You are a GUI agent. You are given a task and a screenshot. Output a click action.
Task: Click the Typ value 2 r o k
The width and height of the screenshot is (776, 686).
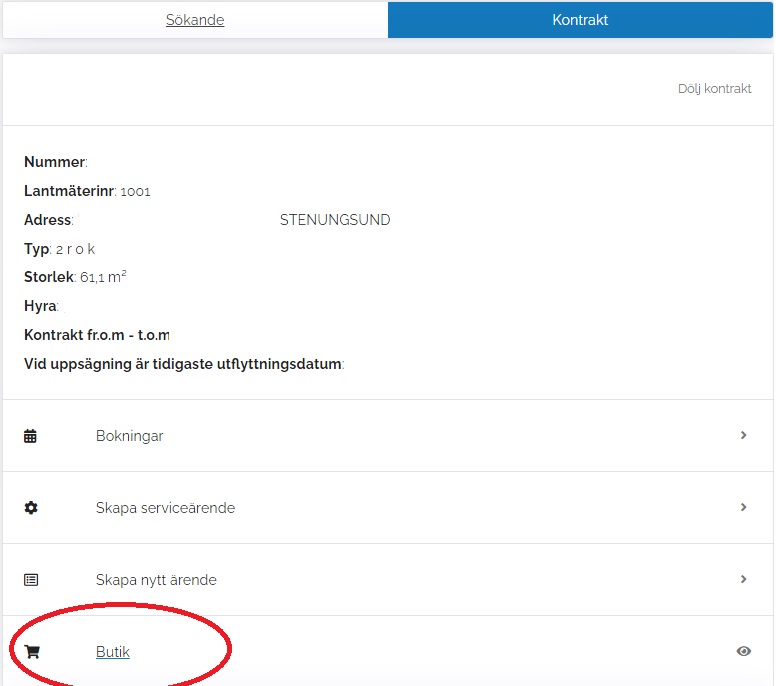(76, 249)
